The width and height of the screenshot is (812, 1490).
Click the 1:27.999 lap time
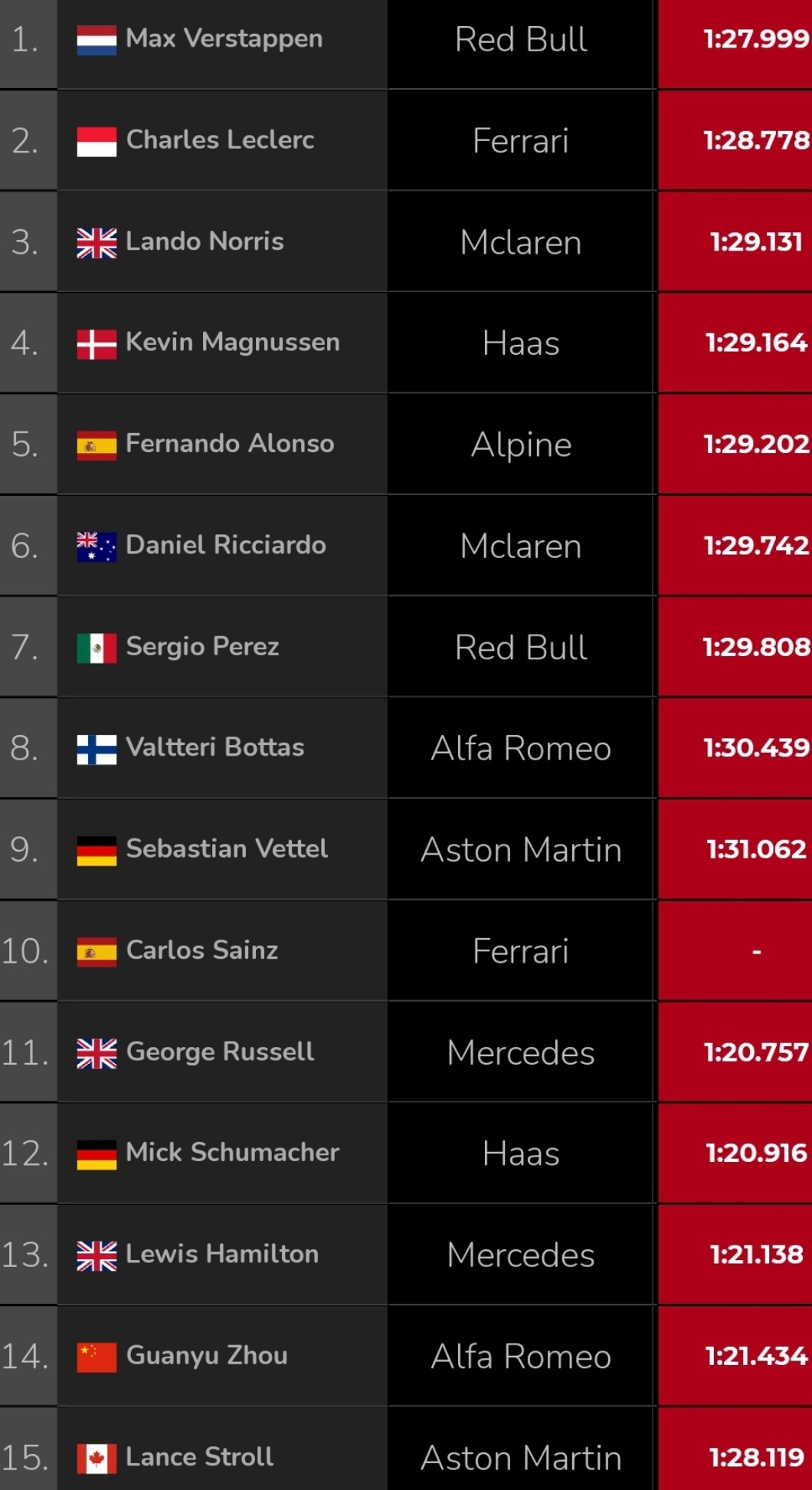[755, 39]
